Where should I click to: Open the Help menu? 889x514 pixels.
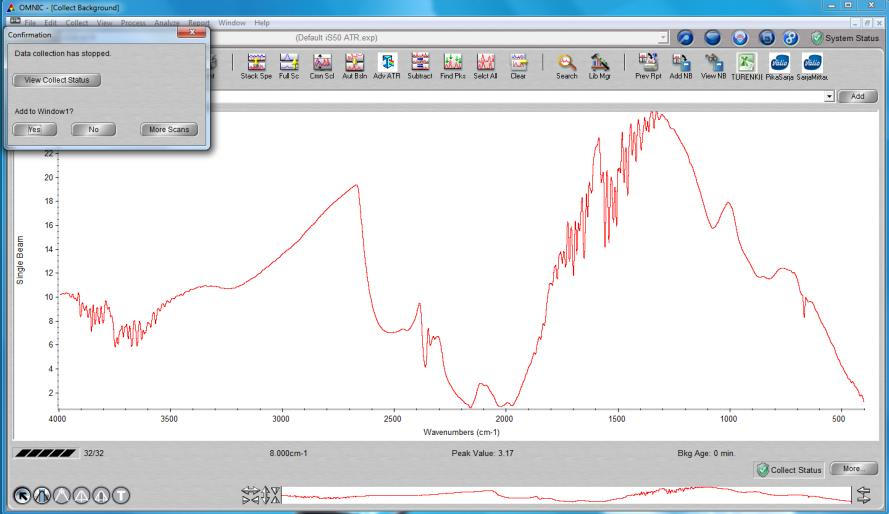coord(262,23)
